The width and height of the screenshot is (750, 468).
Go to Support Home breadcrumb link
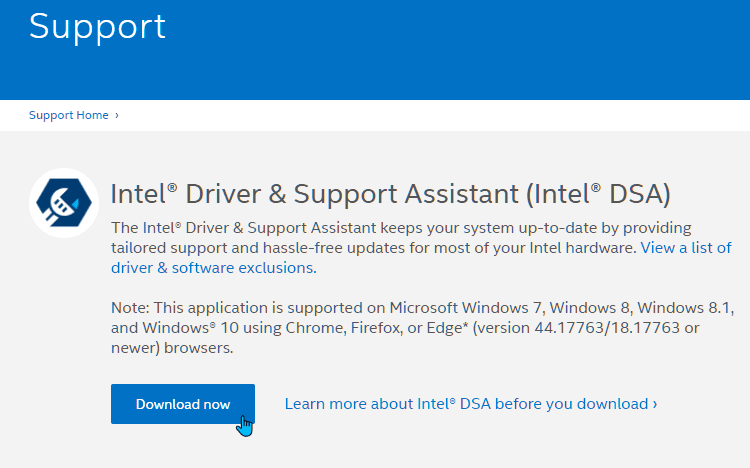(68, 115)
